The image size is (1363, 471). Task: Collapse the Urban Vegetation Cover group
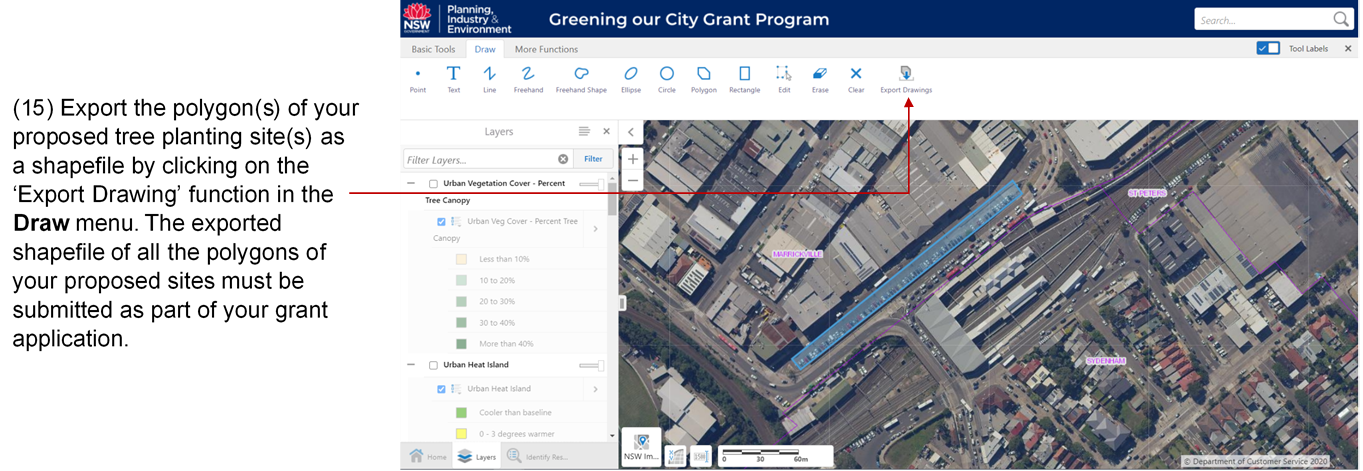(411, 184)
